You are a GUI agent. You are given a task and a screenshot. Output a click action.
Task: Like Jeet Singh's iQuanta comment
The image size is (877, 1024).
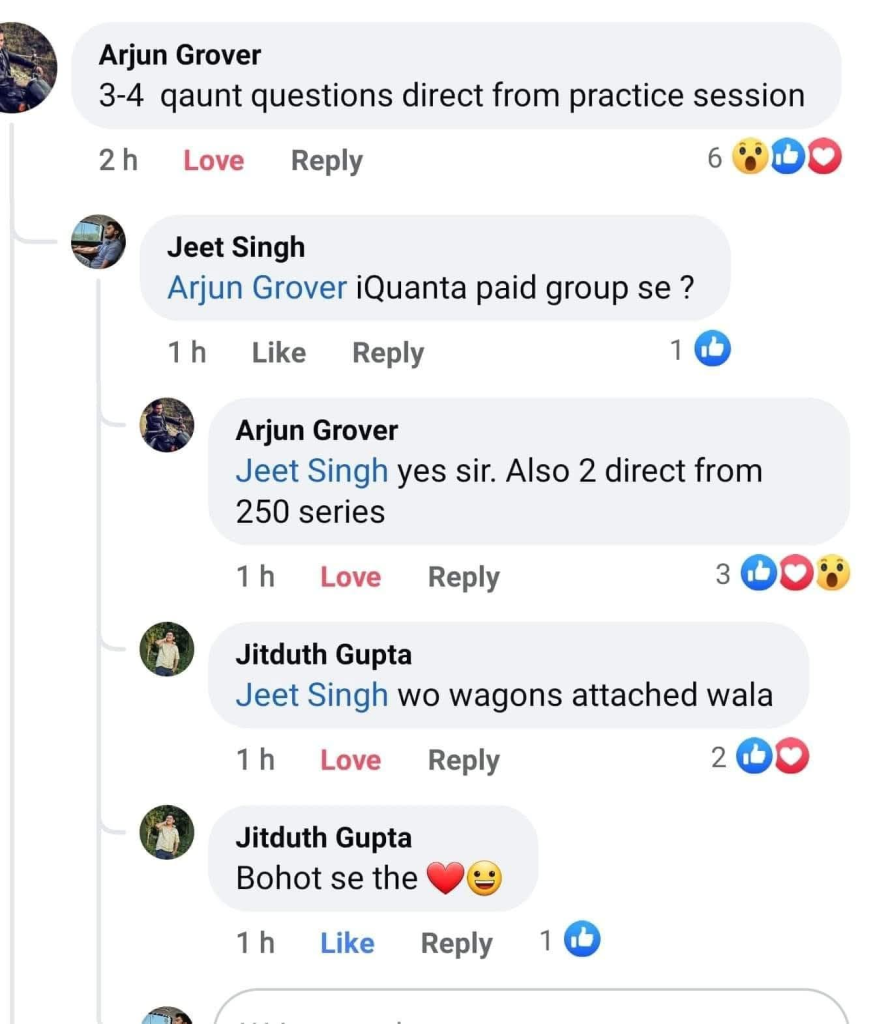[x=278, y=352]
